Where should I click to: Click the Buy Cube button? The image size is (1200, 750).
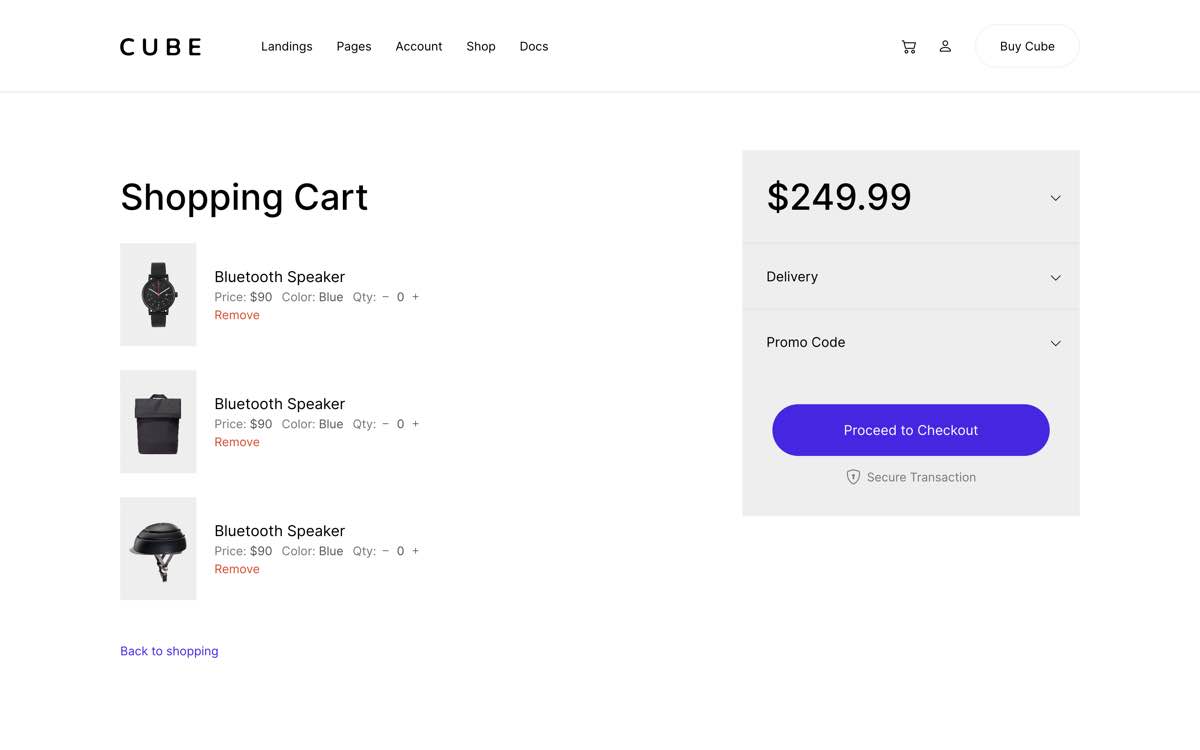[1026, 46]
